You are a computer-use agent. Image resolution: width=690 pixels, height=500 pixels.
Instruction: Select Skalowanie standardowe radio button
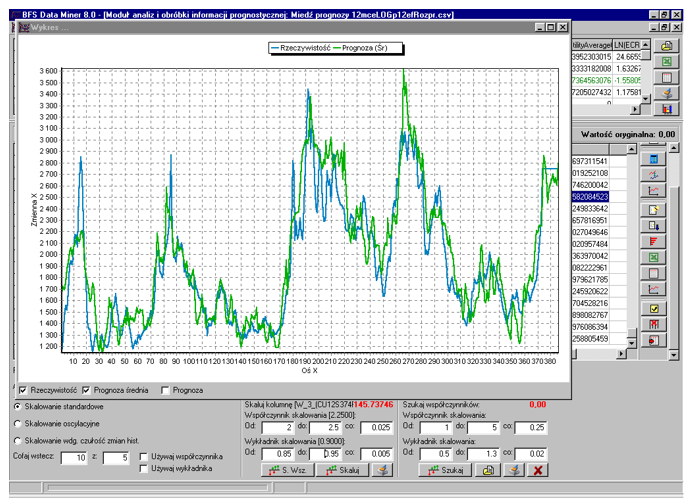[x=18, y=406]
